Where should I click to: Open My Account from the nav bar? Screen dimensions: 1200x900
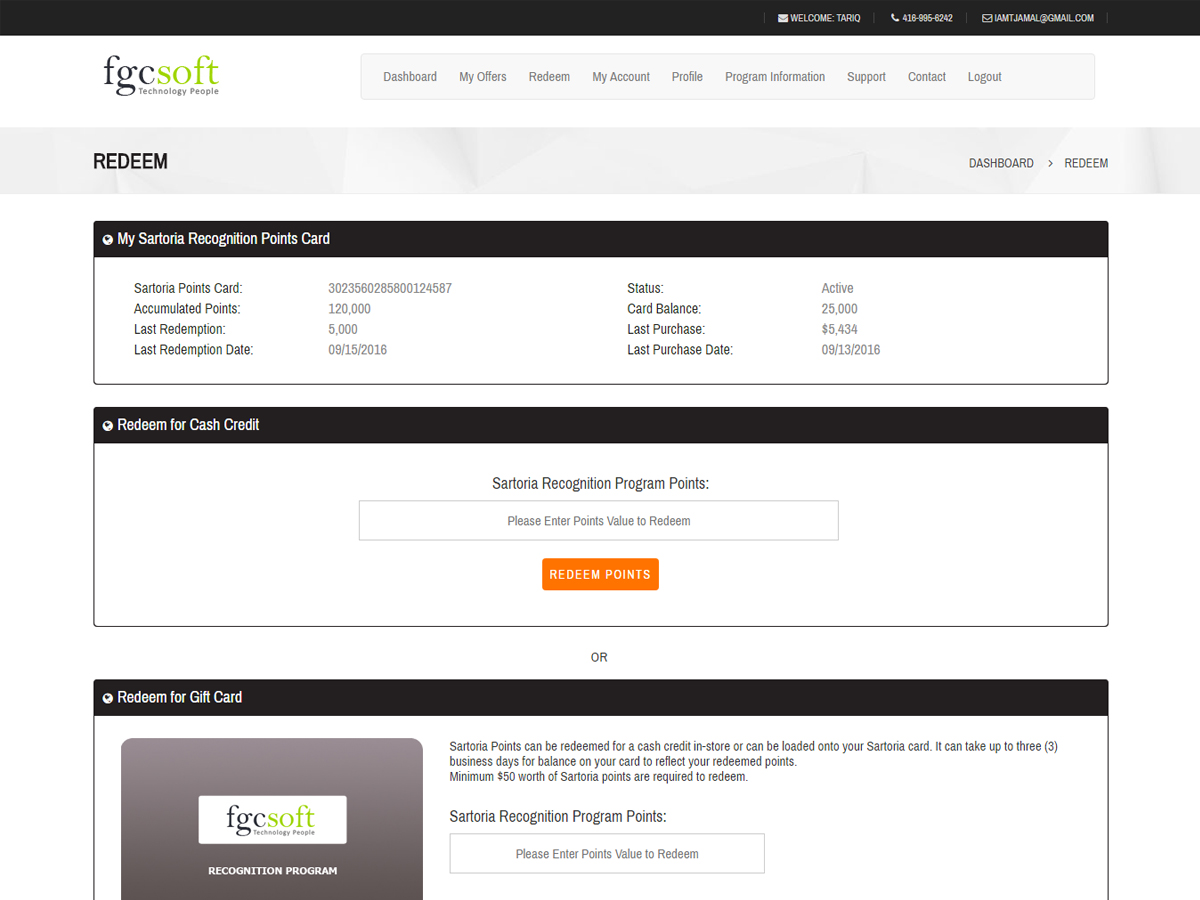pyautogui.click(x=621, y=77)
